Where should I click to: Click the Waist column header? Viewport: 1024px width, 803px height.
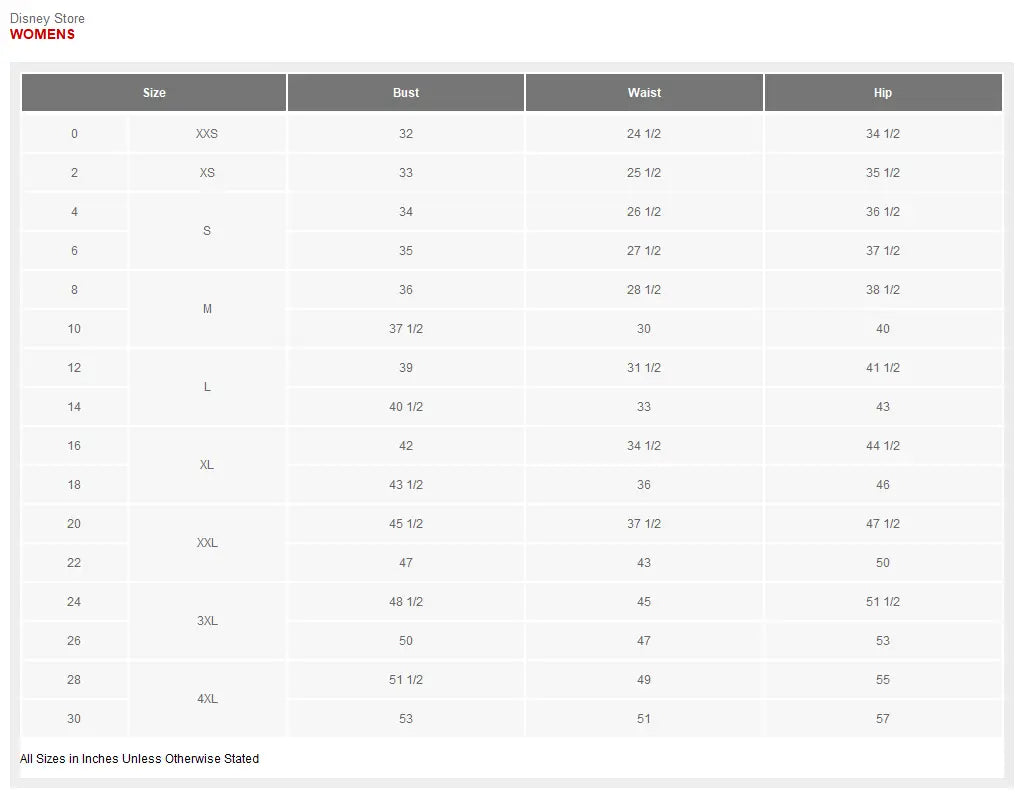tap(644, 93)
